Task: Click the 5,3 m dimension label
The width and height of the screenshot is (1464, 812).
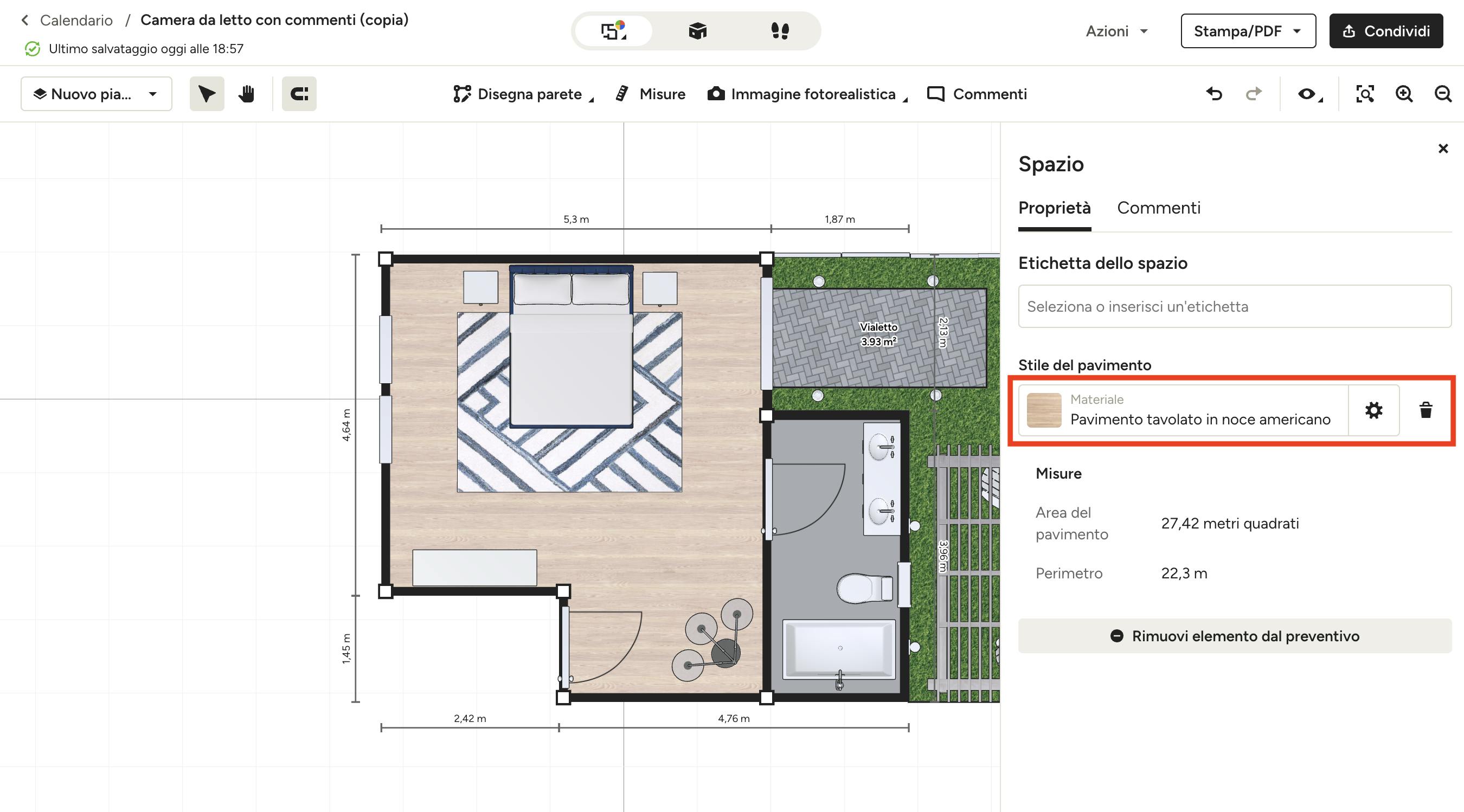Action: (x=576, y=219)
